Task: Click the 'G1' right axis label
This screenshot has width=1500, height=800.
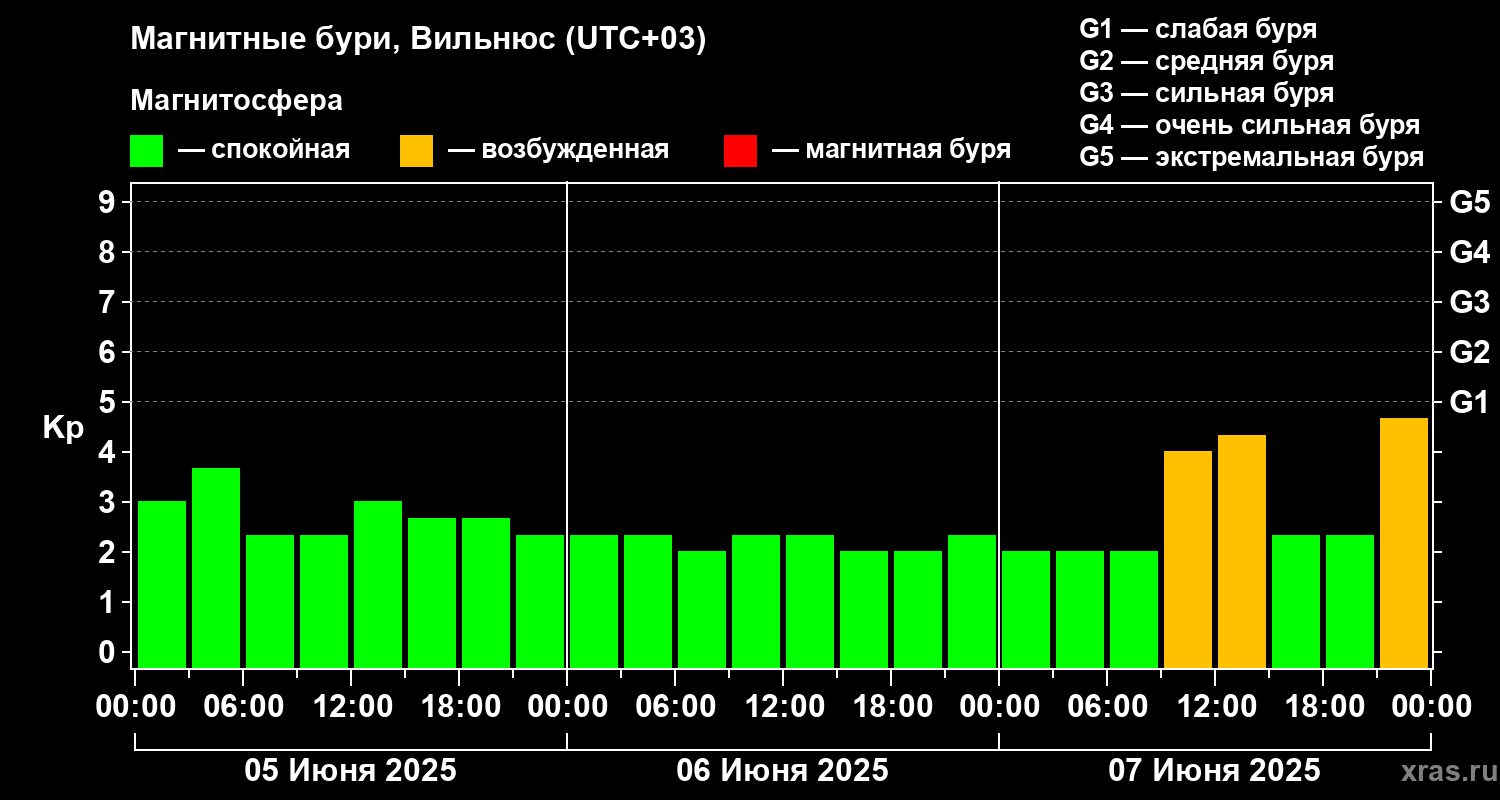Action: 1469,402
